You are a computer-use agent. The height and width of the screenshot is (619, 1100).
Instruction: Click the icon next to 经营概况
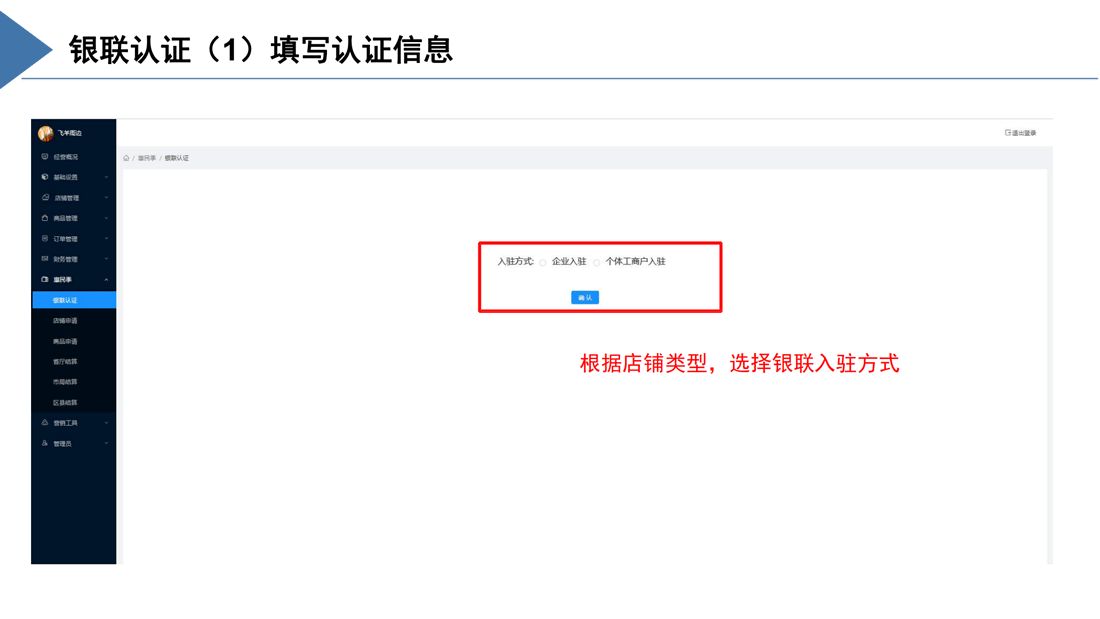[x=45, y=157]
